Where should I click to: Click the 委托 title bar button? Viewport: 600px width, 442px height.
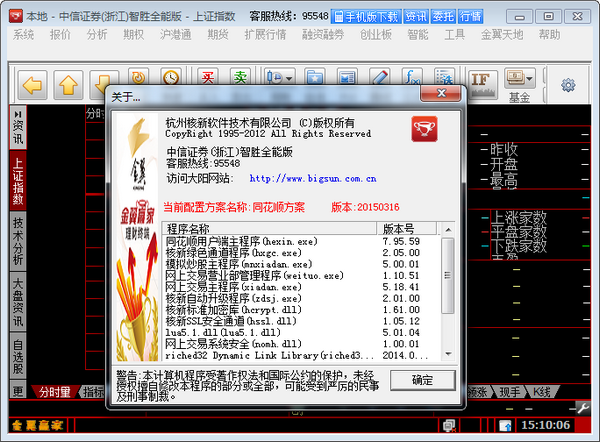click(443, 16)
